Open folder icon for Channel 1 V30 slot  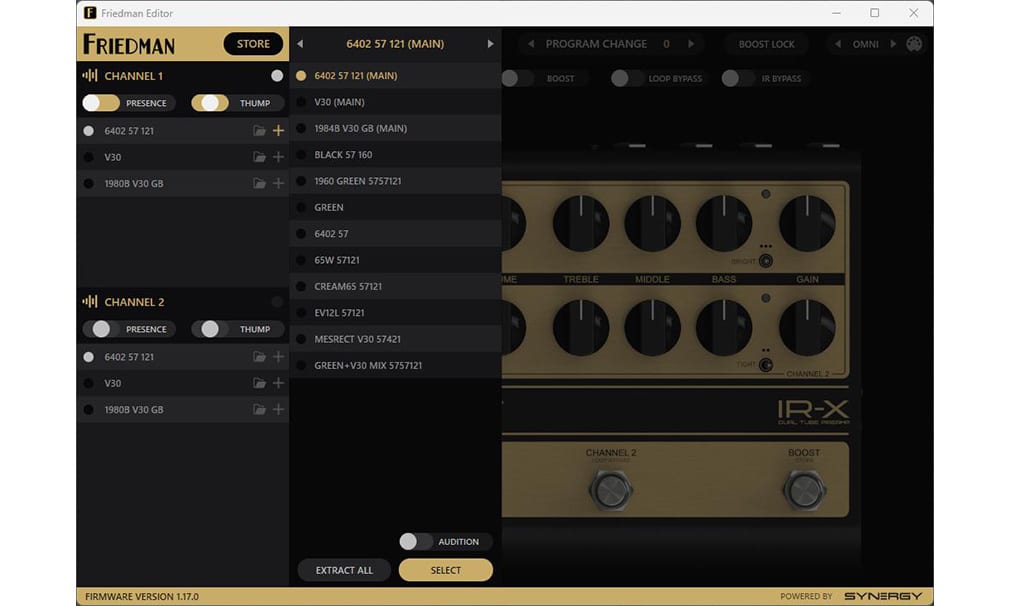click(x=259, y=157)
